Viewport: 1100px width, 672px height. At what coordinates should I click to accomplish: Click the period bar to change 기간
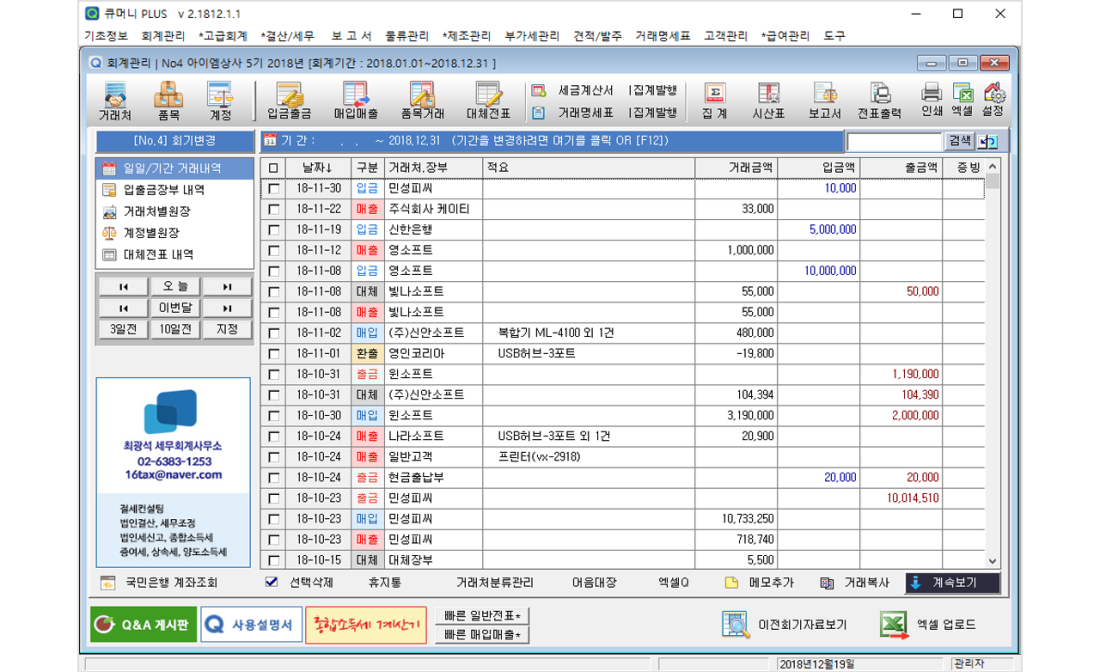click(551, 141)
